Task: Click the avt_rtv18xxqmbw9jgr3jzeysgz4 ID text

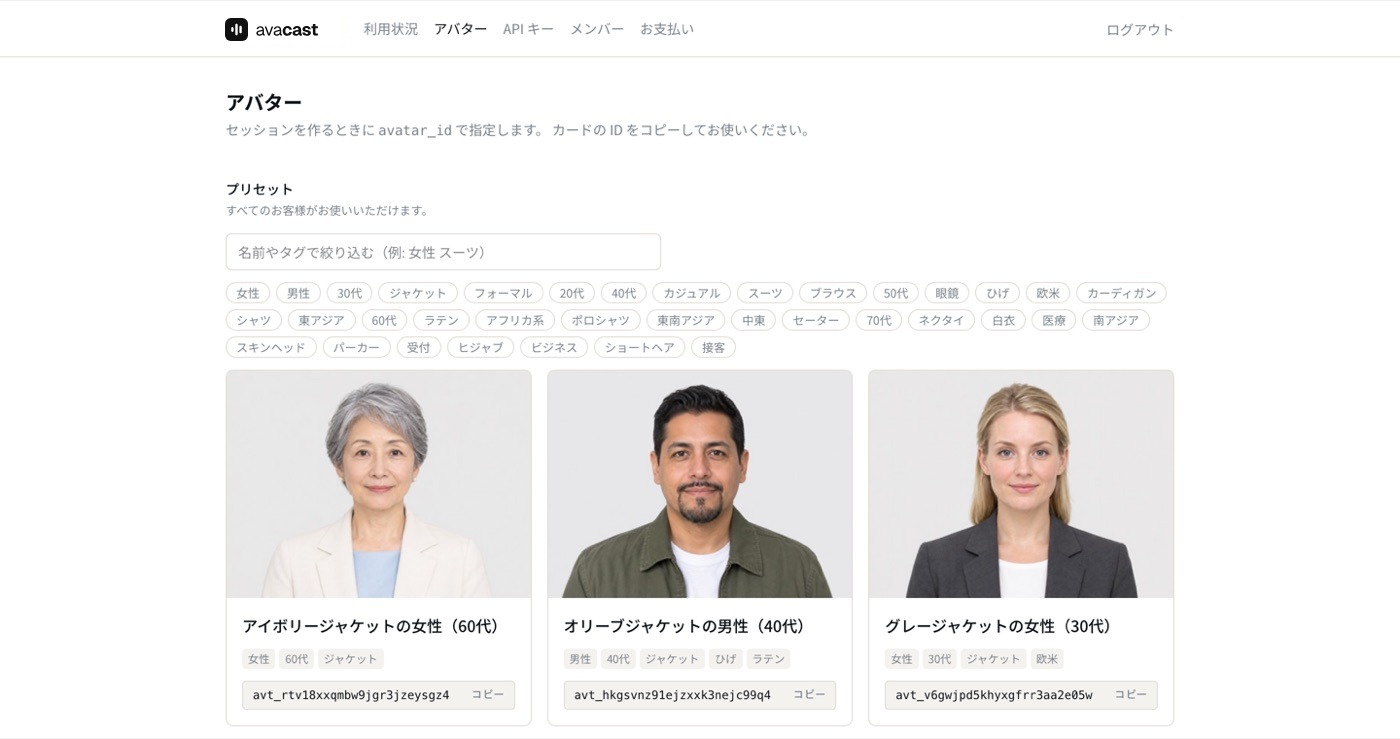Action: (351, 695)
